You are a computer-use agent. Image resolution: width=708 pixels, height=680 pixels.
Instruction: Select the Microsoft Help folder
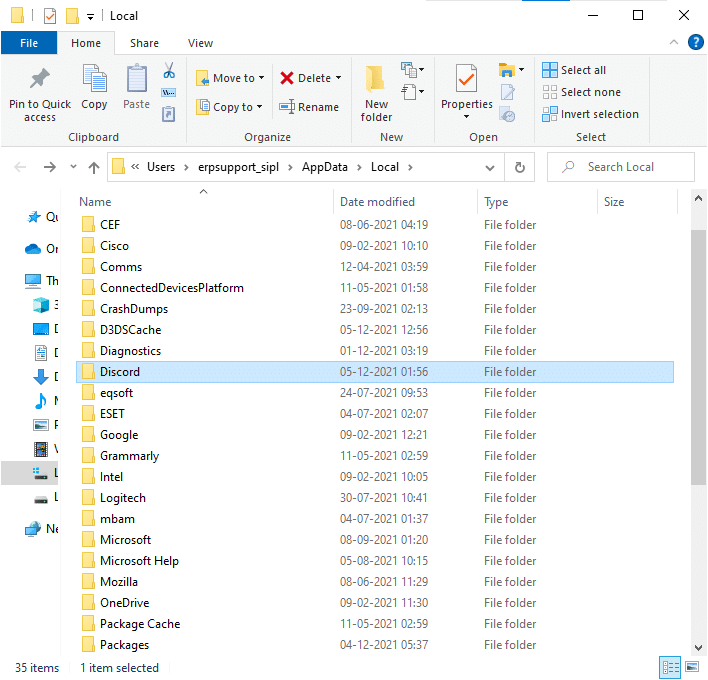[x=375, y=561]
